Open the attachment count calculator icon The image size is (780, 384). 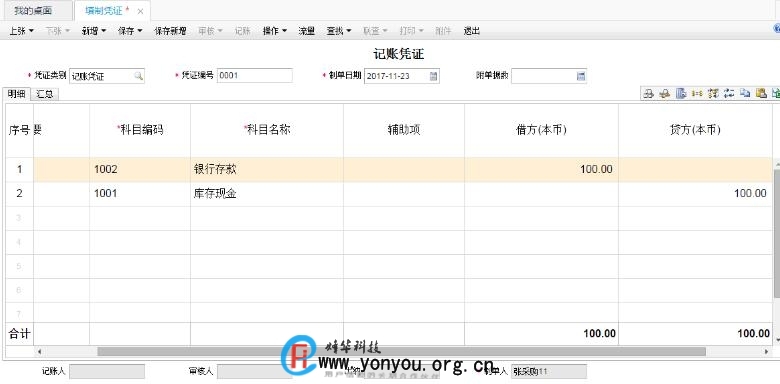[581, 76]
